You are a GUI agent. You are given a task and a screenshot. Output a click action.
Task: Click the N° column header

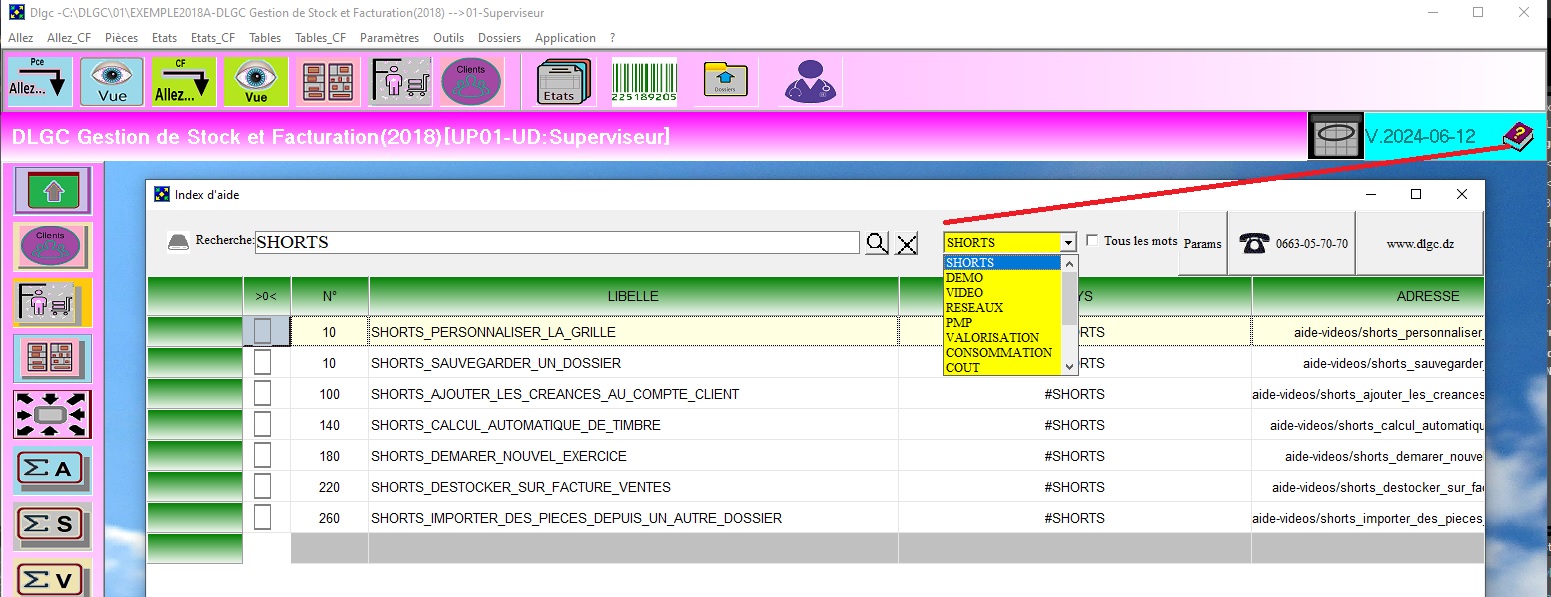point(329,296)
